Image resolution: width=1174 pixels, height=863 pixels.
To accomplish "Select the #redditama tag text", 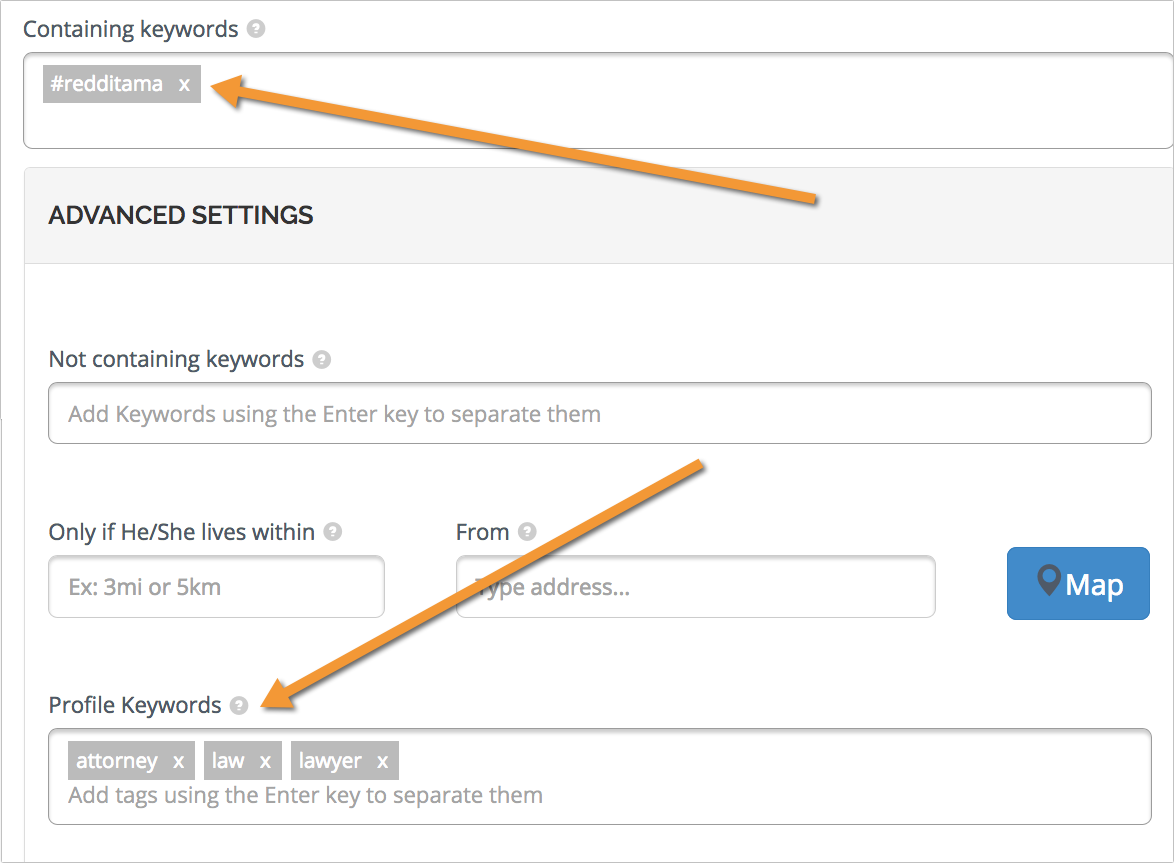I will coord(106,84).
